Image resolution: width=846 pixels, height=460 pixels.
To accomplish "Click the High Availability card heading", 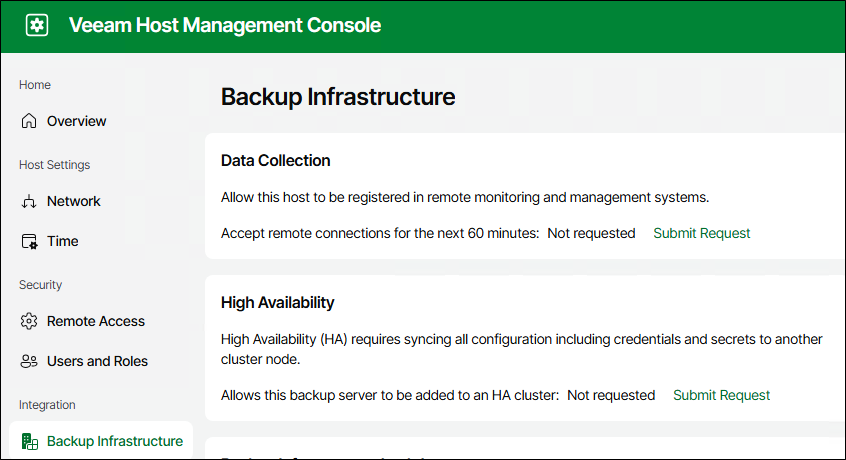I will 277,302.
